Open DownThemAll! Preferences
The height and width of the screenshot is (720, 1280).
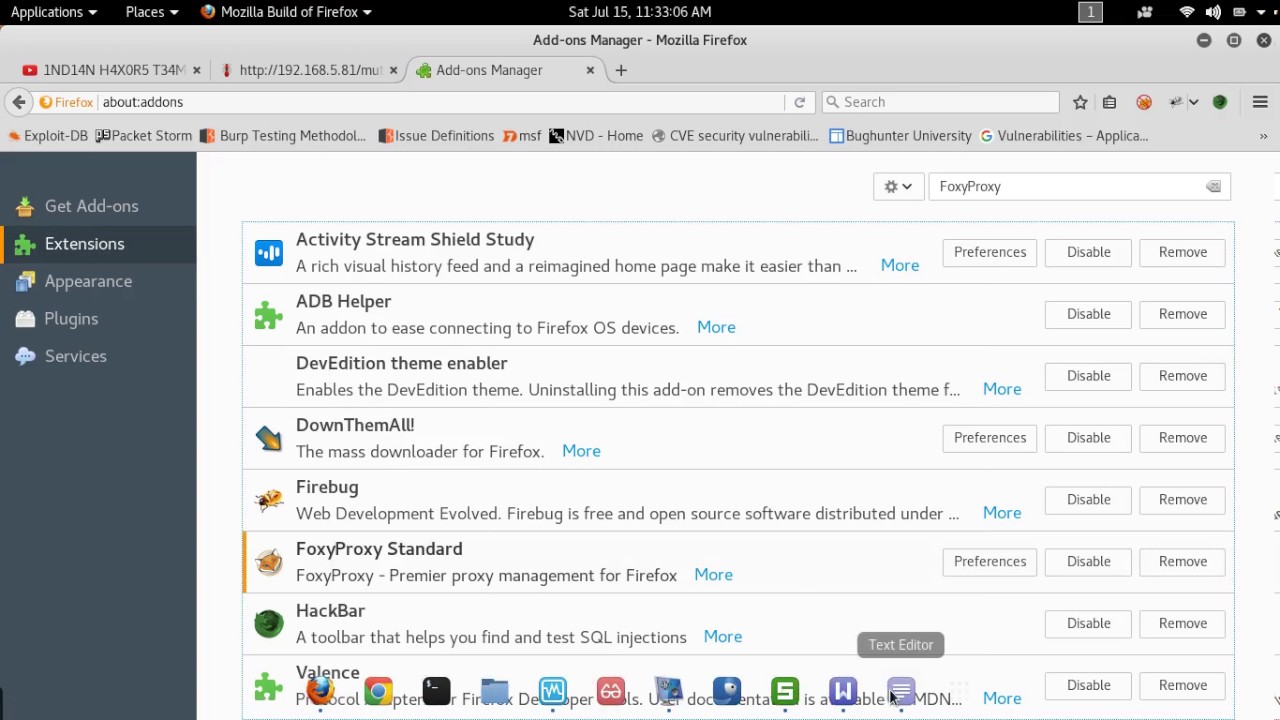click(x=990, y=437)
